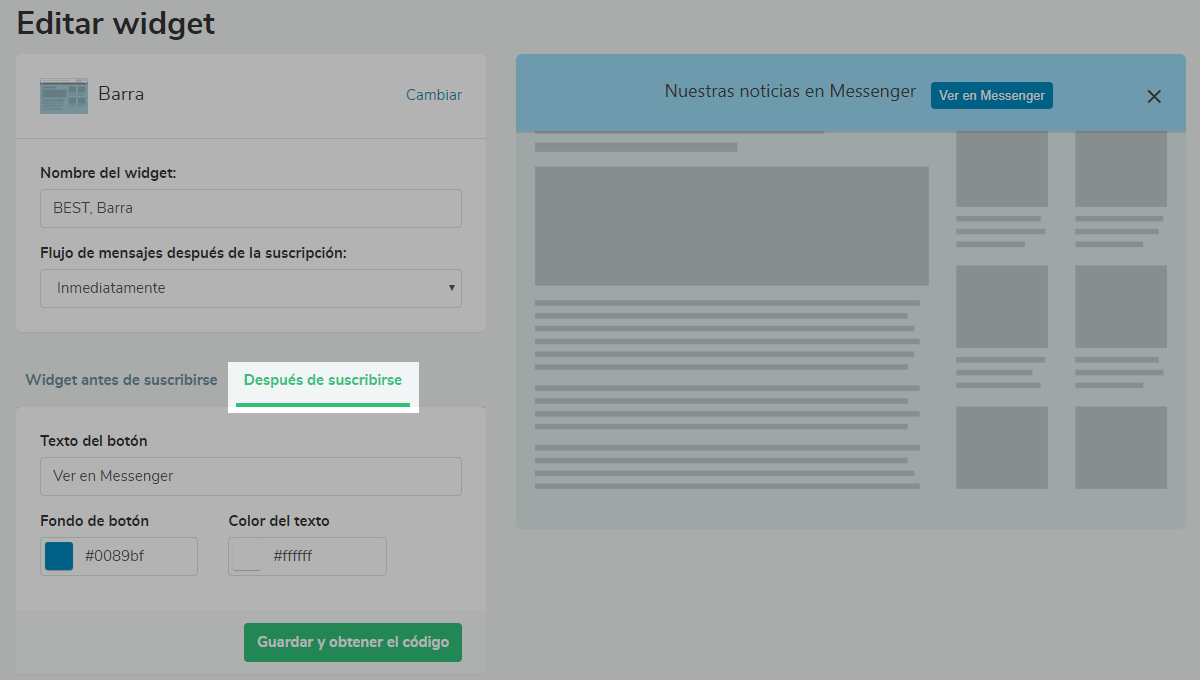Click the #0089bf hex color value
1200x680 pixels.
[115, 556]
